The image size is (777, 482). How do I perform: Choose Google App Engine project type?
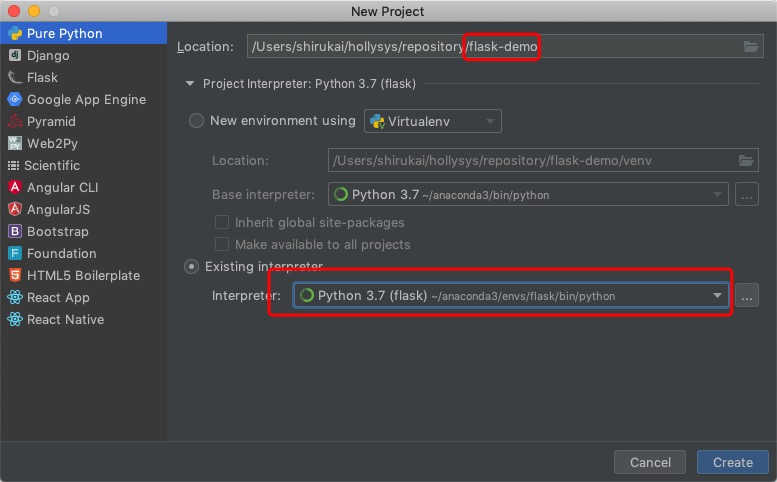pos(83,99)
